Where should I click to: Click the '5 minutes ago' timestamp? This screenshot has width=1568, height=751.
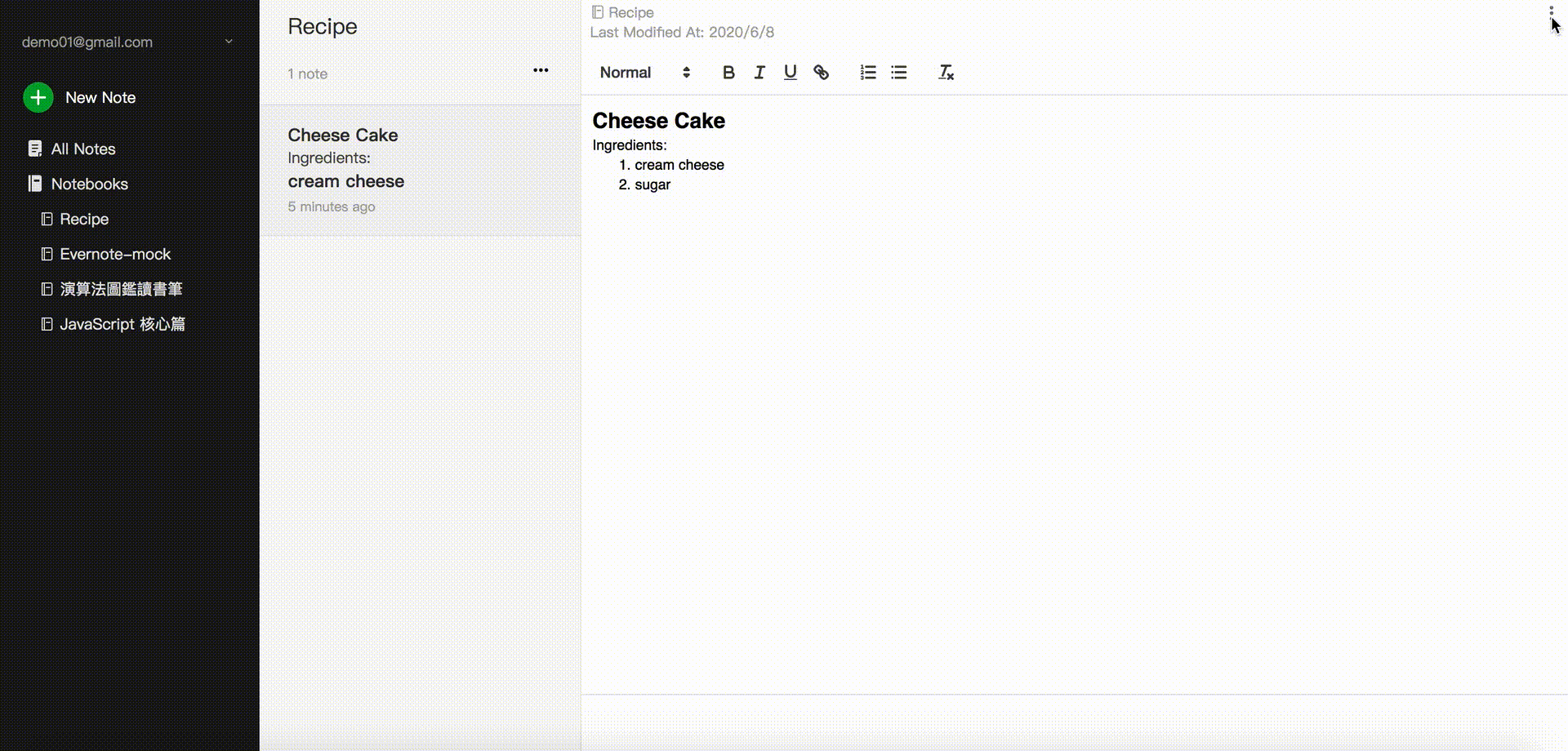(332, 207)
